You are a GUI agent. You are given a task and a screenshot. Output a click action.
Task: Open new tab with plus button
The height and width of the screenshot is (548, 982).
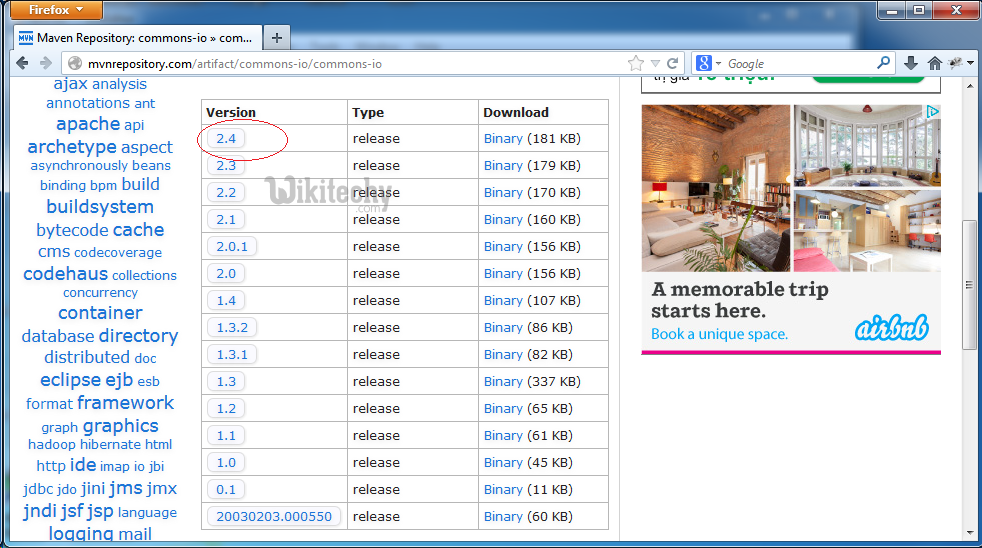(x=277, y=38)
